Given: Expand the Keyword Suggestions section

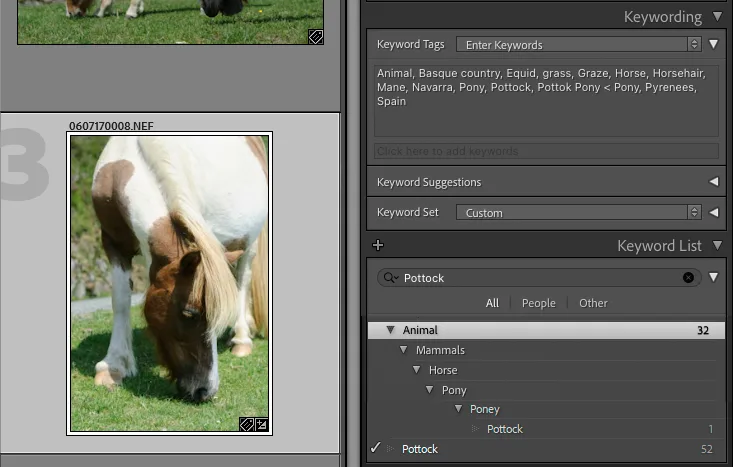Looking at the screenshot, I should [713, 182].
